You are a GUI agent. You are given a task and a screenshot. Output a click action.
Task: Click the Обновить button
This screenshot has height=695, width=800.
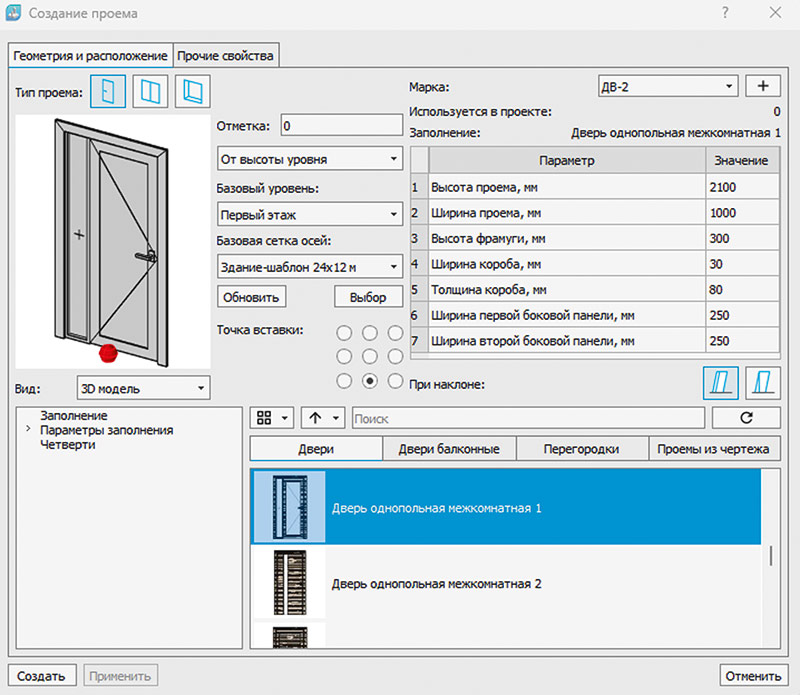click(252, 297)
